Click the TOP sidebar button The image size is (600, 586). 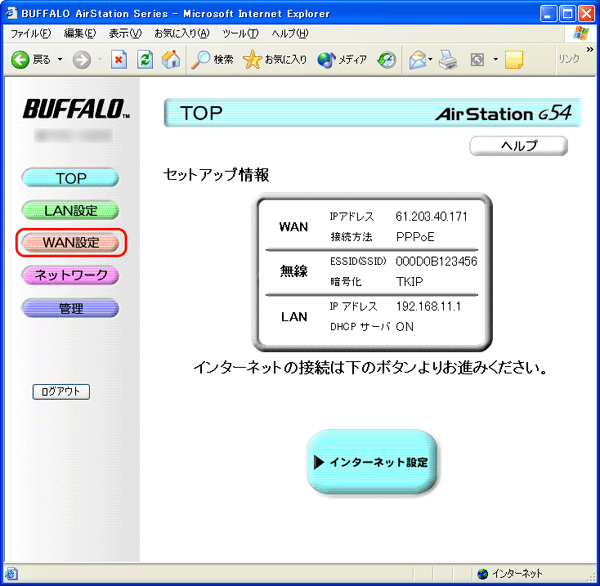[x=70, y=178]
